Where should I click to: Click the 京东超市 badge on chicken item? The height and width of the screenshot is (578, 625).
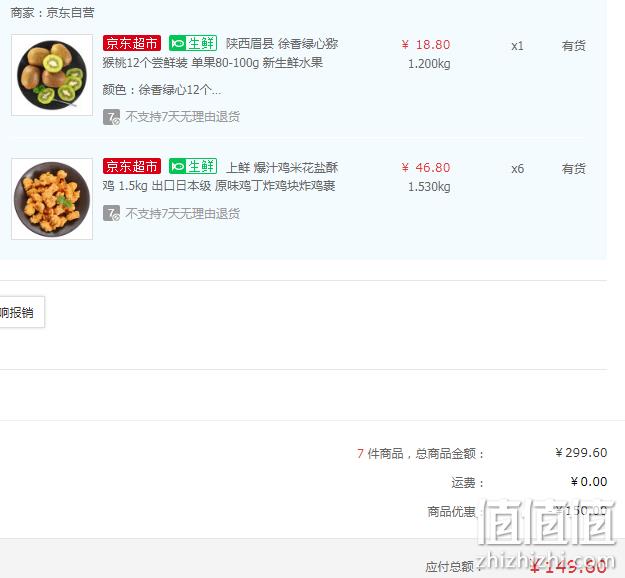[x=132, y=166]
